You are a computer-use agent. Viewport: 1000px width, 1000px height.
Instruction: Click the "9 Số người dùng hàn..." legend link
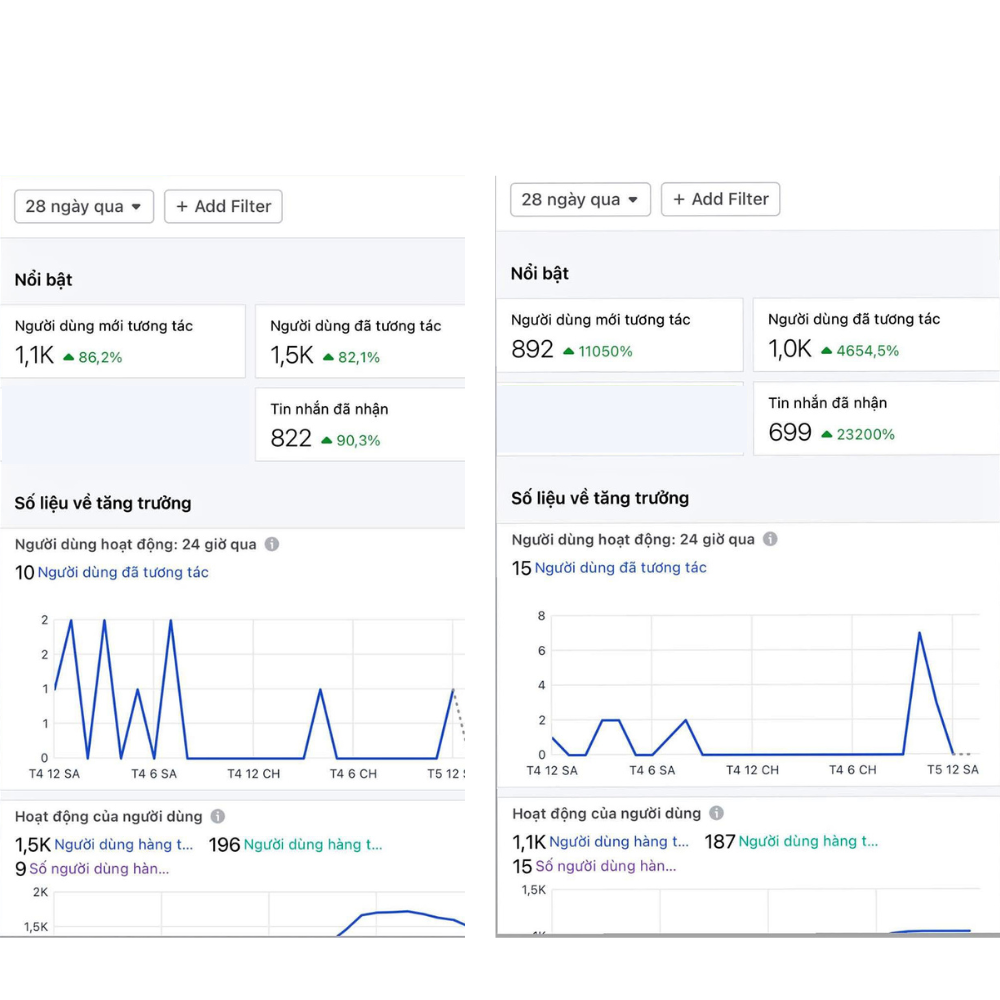(92, 869)
